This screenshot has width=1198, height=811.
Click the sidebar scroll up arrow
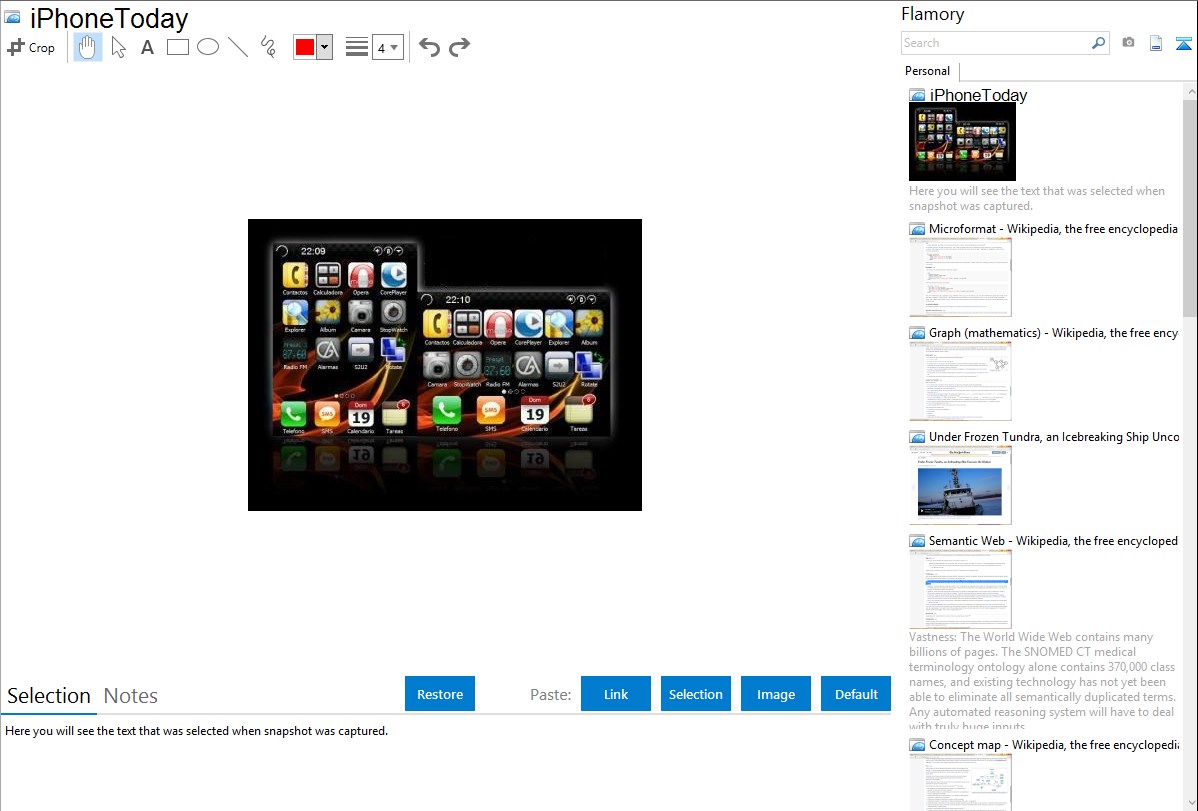[1191, 91]
